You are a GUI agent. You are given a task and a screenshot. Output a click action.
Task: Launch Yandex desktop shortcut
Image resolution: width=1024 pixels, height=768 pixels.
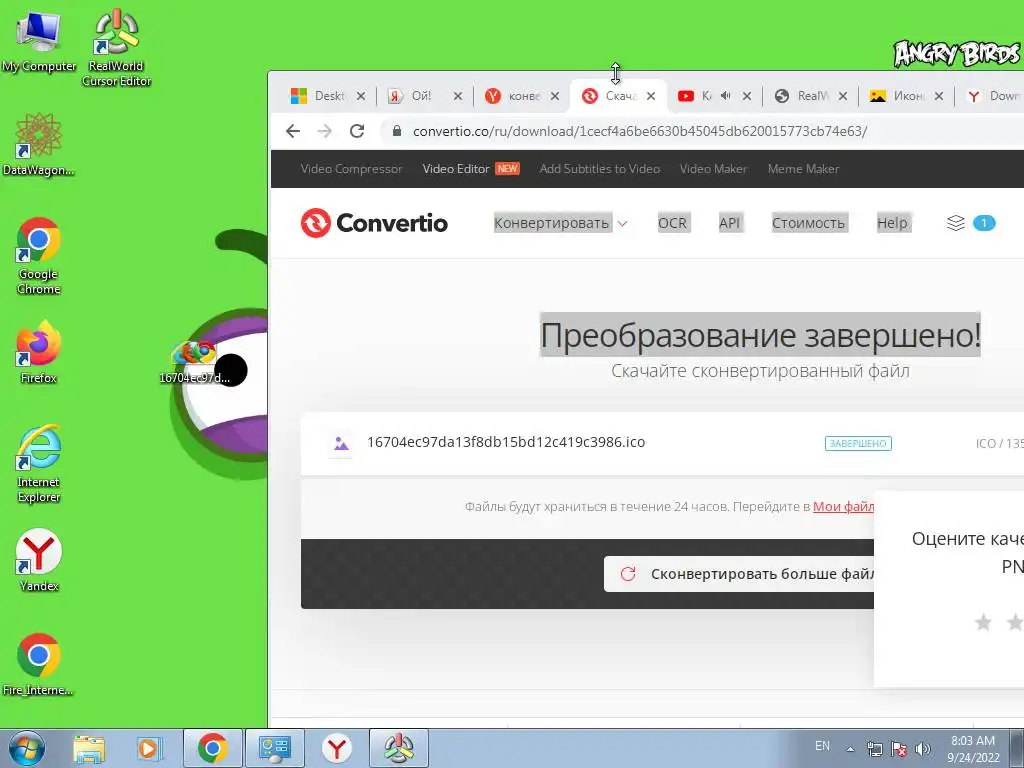click(39, 559)
